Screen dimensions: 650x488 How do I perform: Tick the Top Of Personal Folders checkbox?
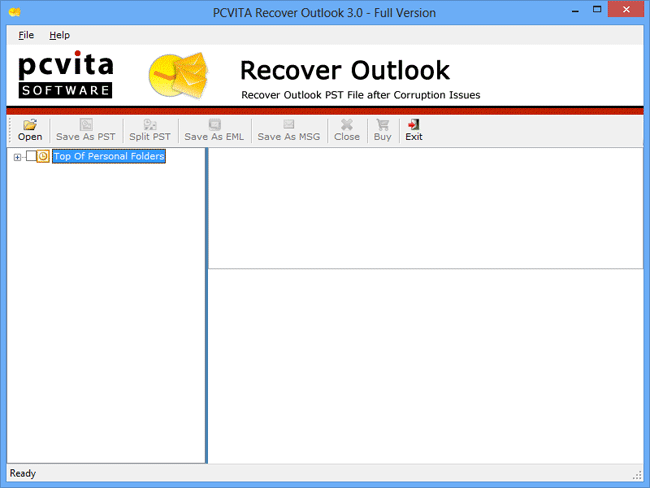(x=31, y=157)
